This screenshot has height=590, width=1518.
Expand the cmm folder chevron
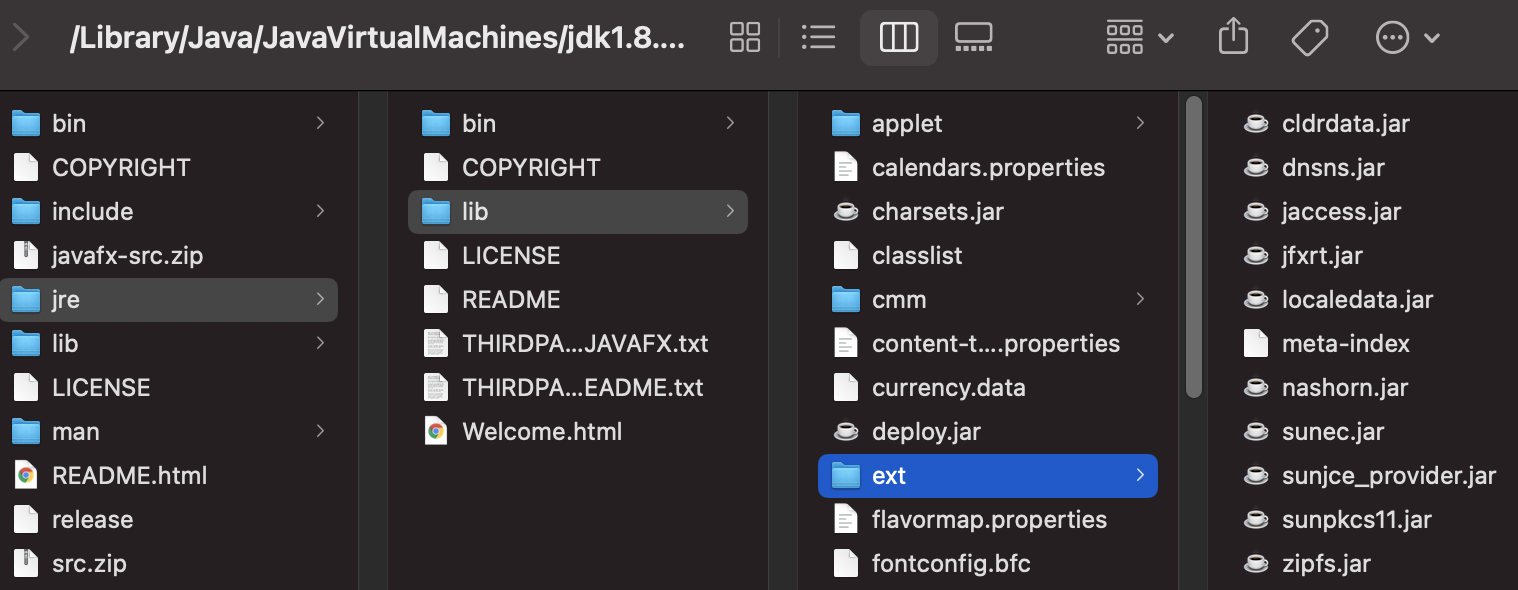[x=1140, y=299]
